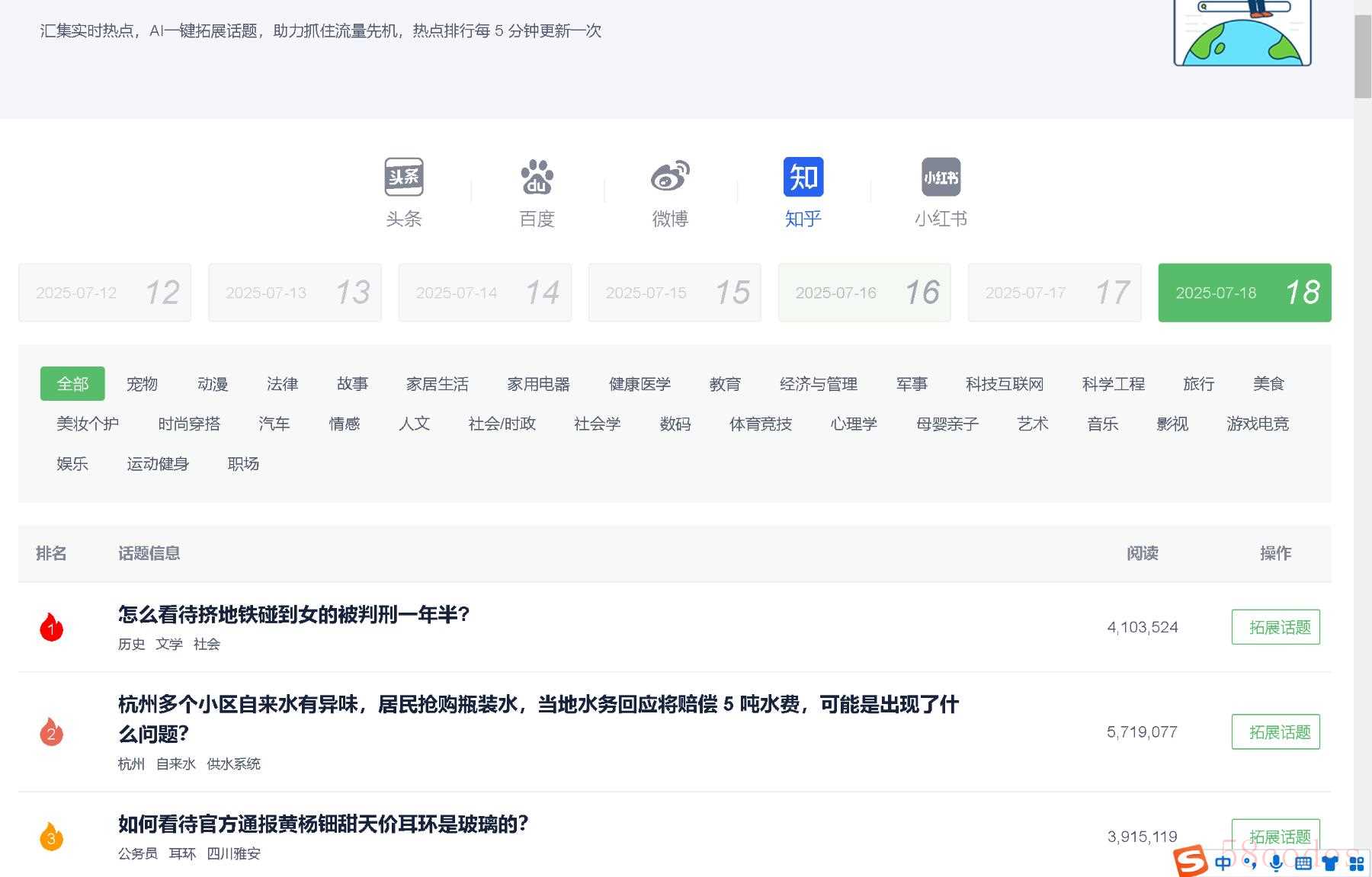This screenshot has height=877, width=1372.
Task: Click the 供水系统 tag
Action: point(233,763)
